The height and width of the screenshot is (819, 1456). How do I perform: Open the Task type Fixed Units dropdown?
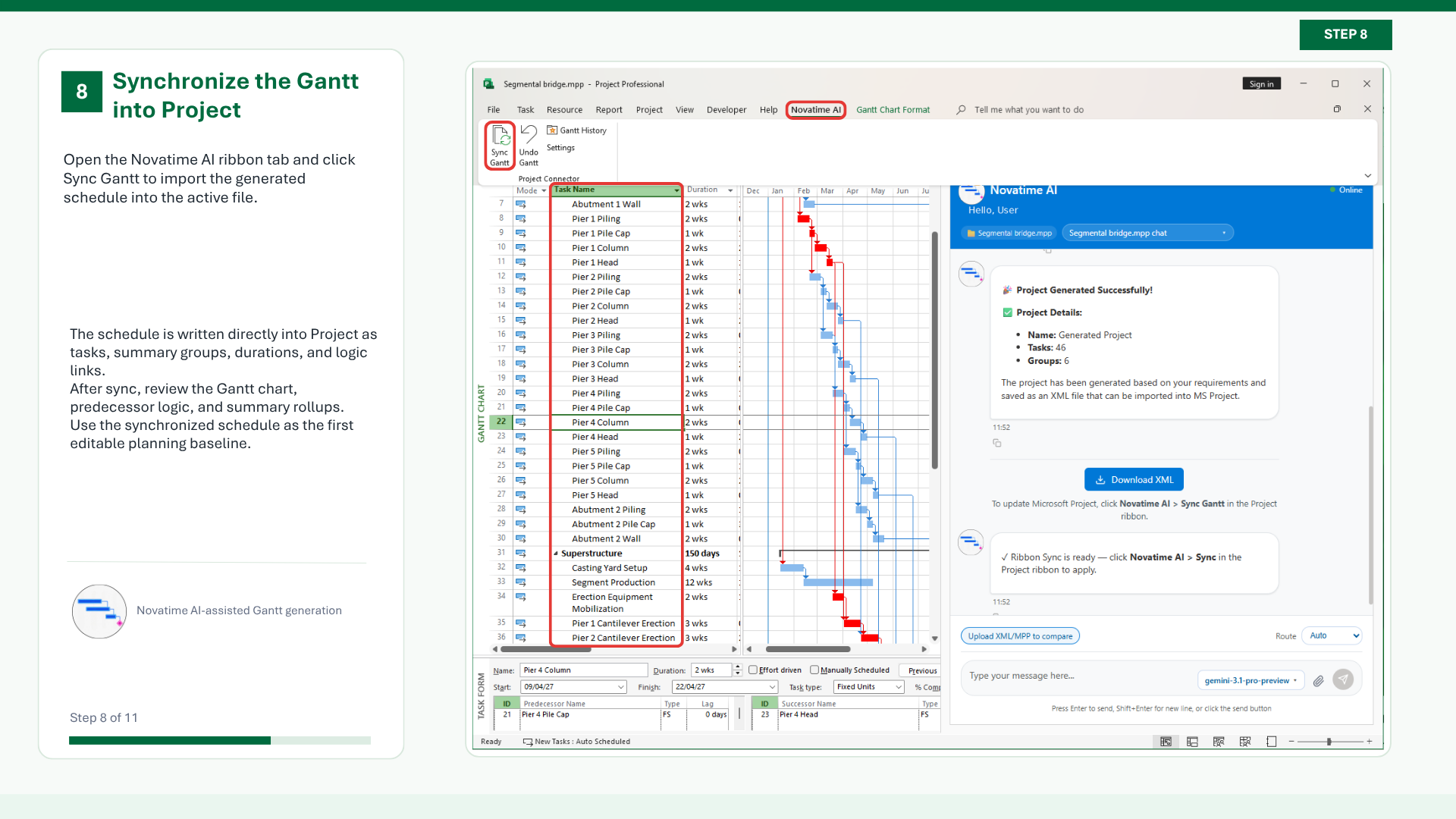pyautogui.click(x=899, y=687)
